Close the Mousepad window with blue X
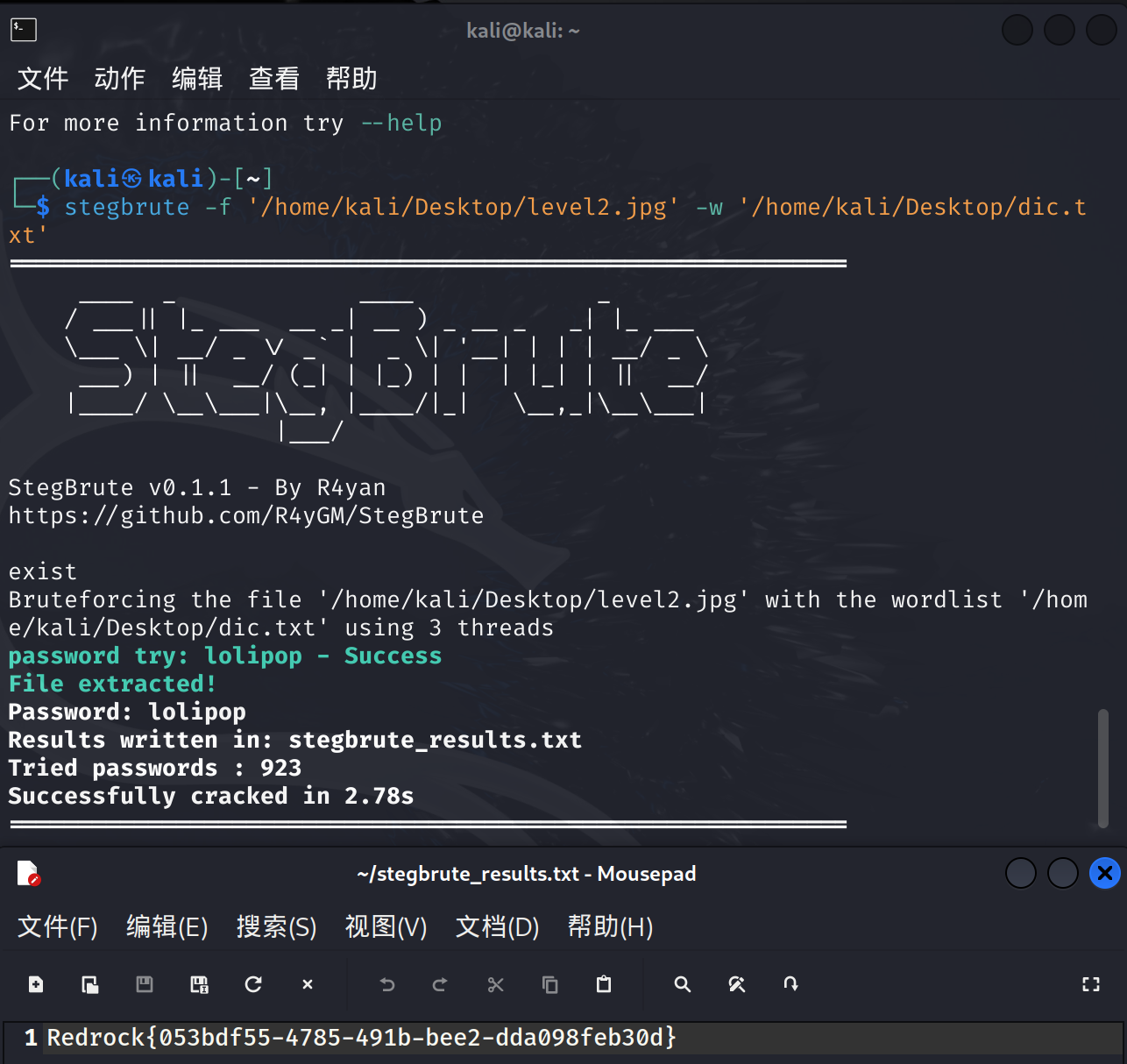Viewport: 1127px width, 1064px height. pos(1104,873)
